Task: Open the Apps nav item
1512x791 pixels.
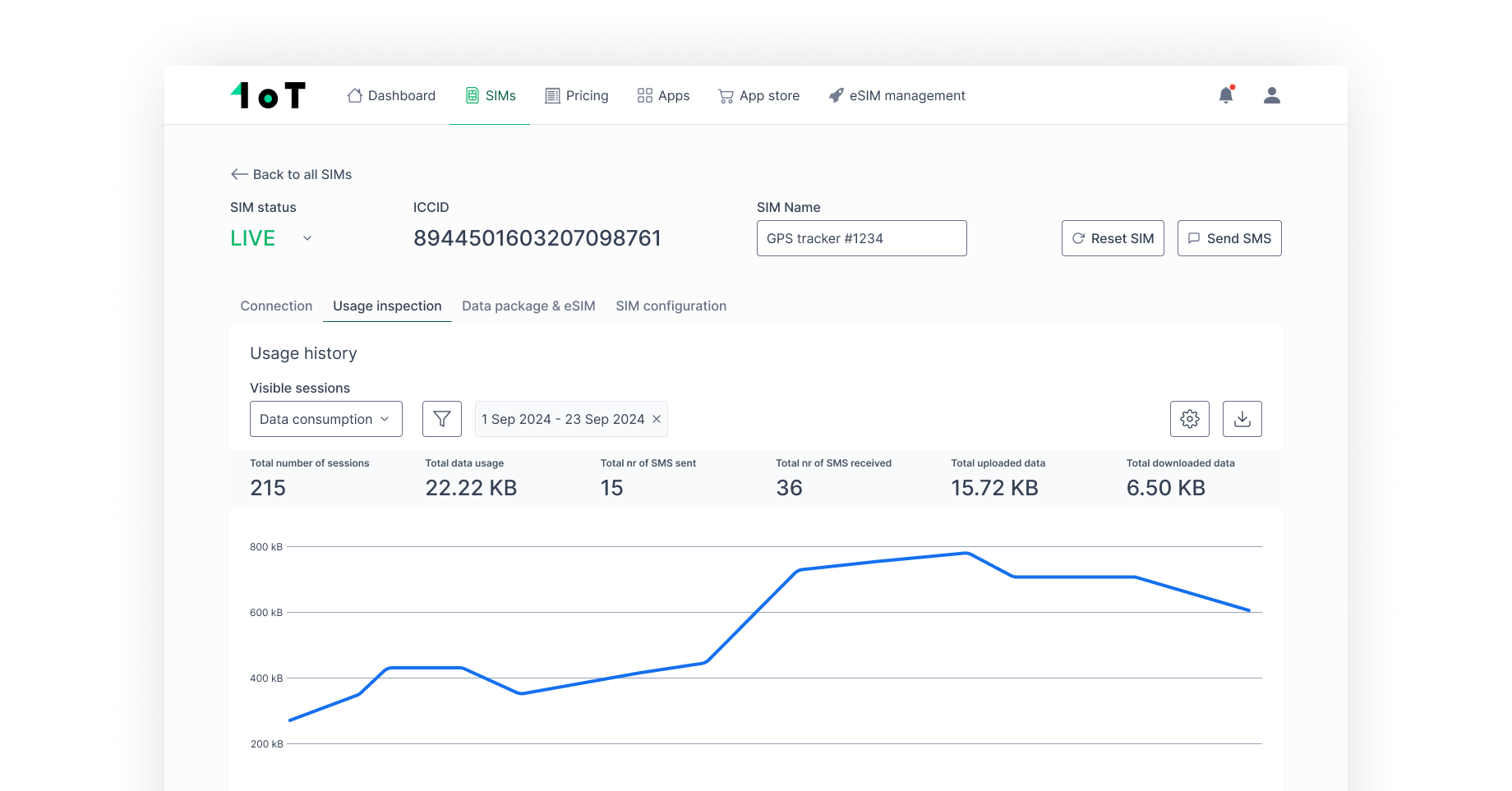Action: tap(663, 95)
